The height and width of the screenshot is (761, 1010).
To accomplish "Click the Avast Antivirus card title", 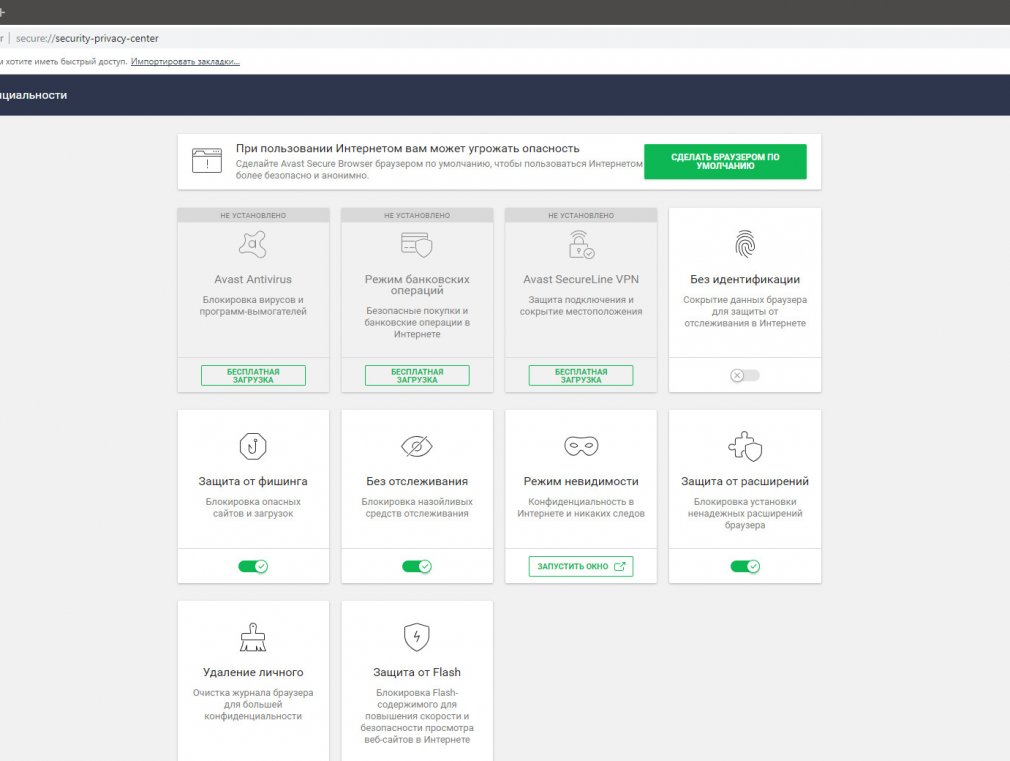I will tap(252, 279).
